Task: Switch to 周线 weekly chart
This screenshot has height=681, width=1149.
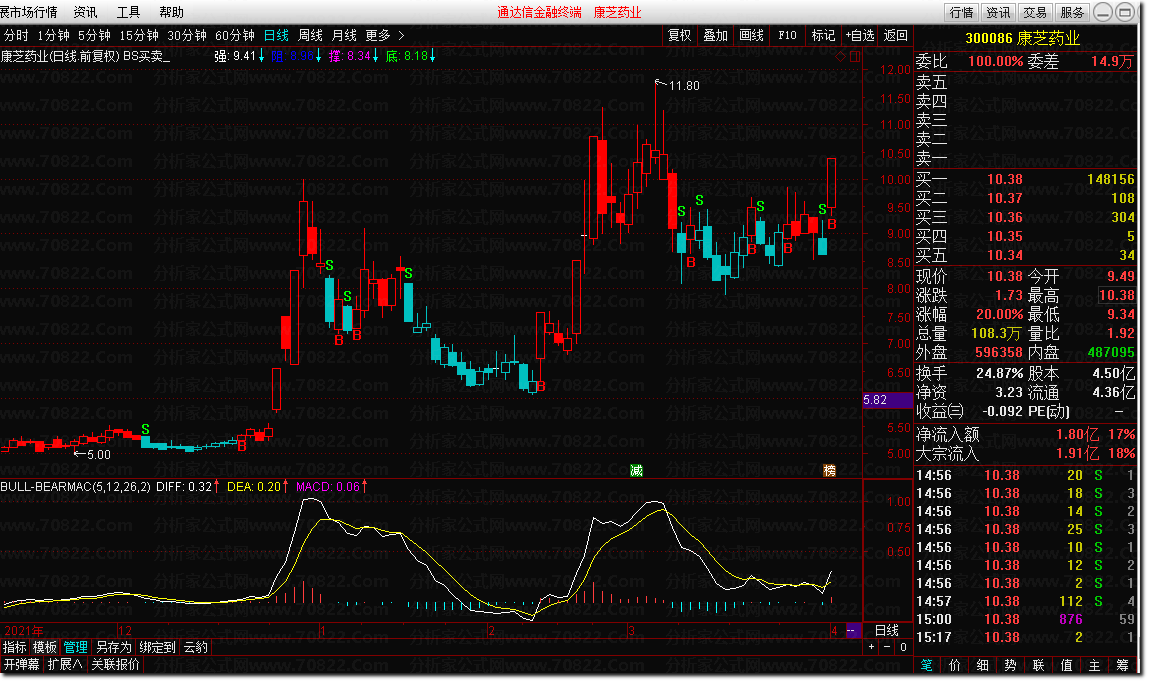Action: click(x=311, y=35)
